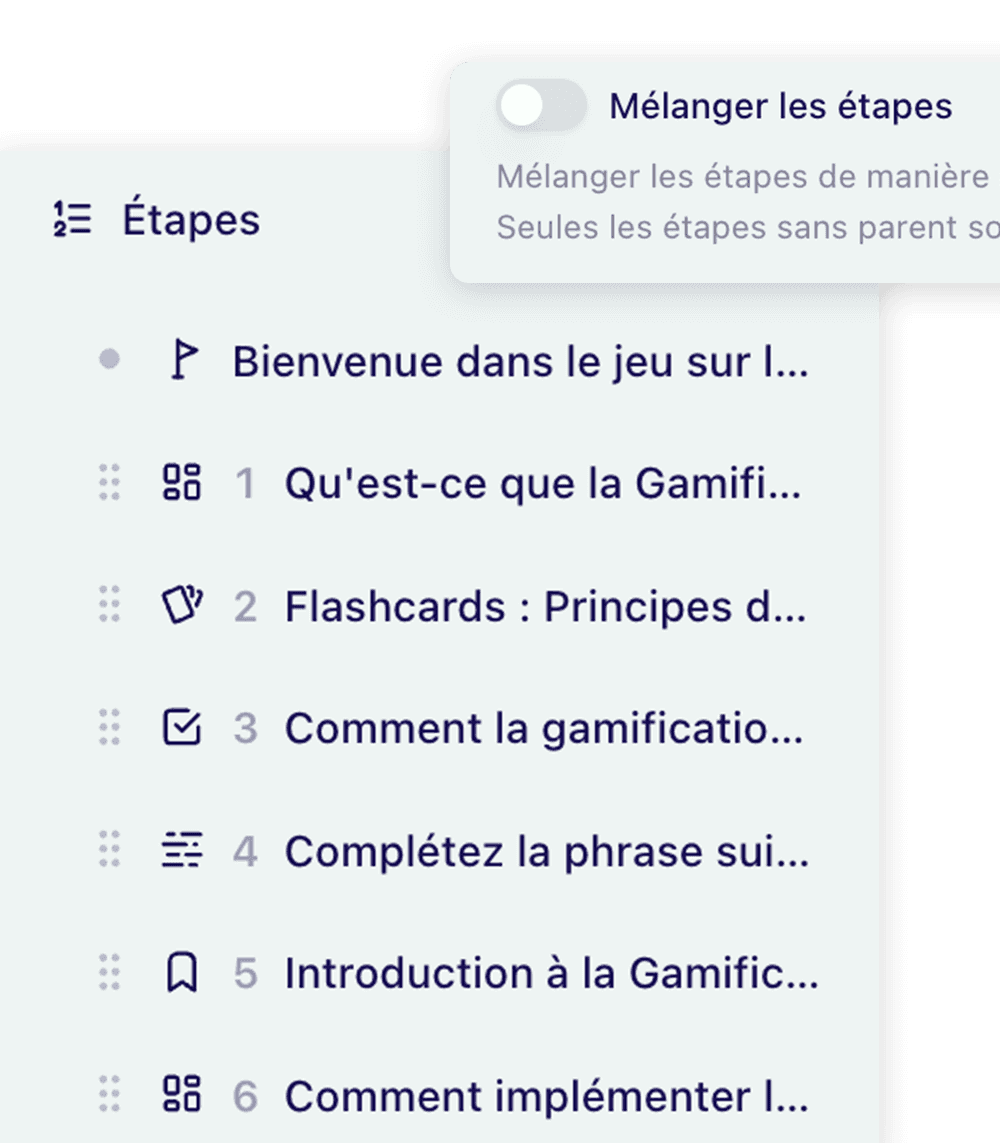The image size is (1000, 1143).
Task: Click the "Étapes" section heading
Action: [189, 219]
